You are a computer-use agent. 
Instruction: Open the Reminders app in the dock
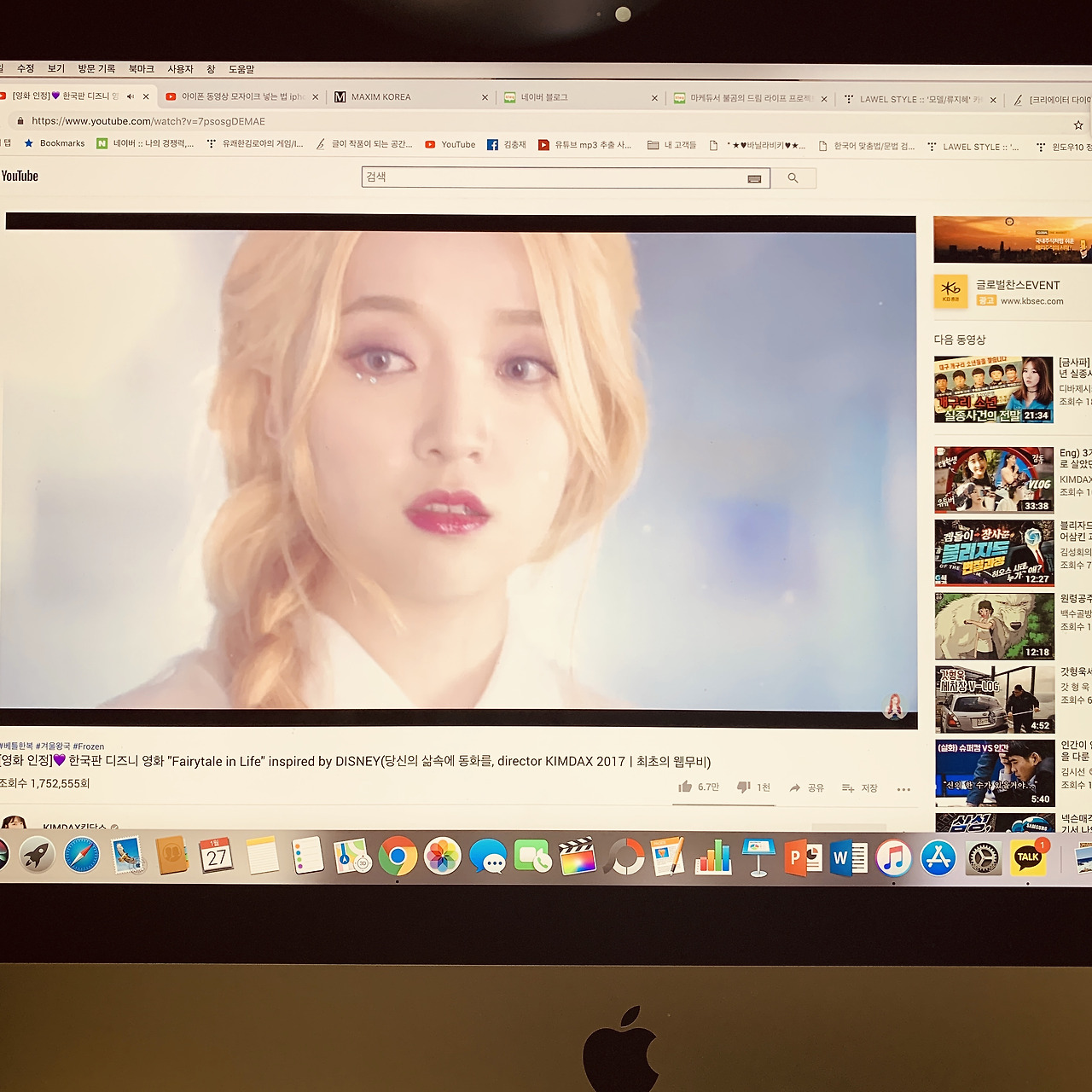point(307,856)
